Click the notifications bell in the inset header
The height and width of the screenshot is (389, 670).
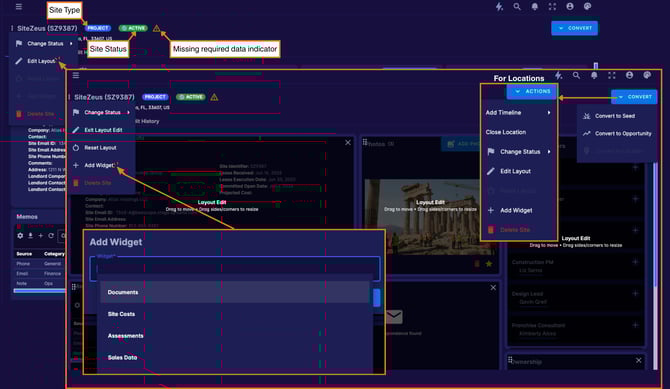(x=594, y=75)
